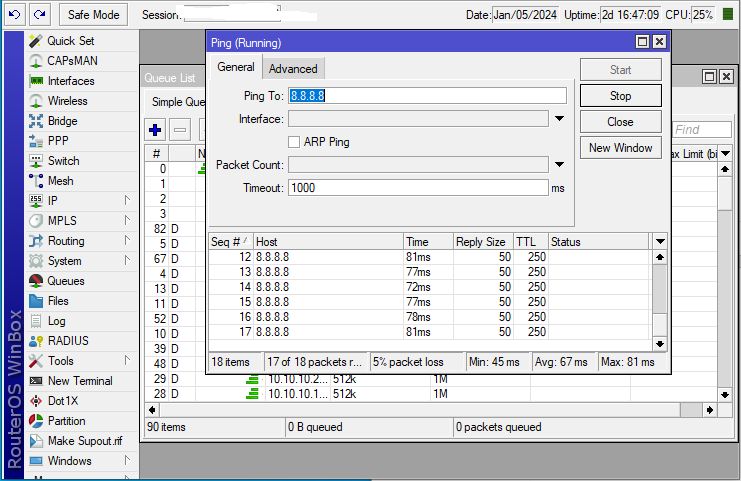The image size is (741, 481).
Task: Open the Interface dropdown arrow
Action: pyautogui.click(x=559, y=119)
